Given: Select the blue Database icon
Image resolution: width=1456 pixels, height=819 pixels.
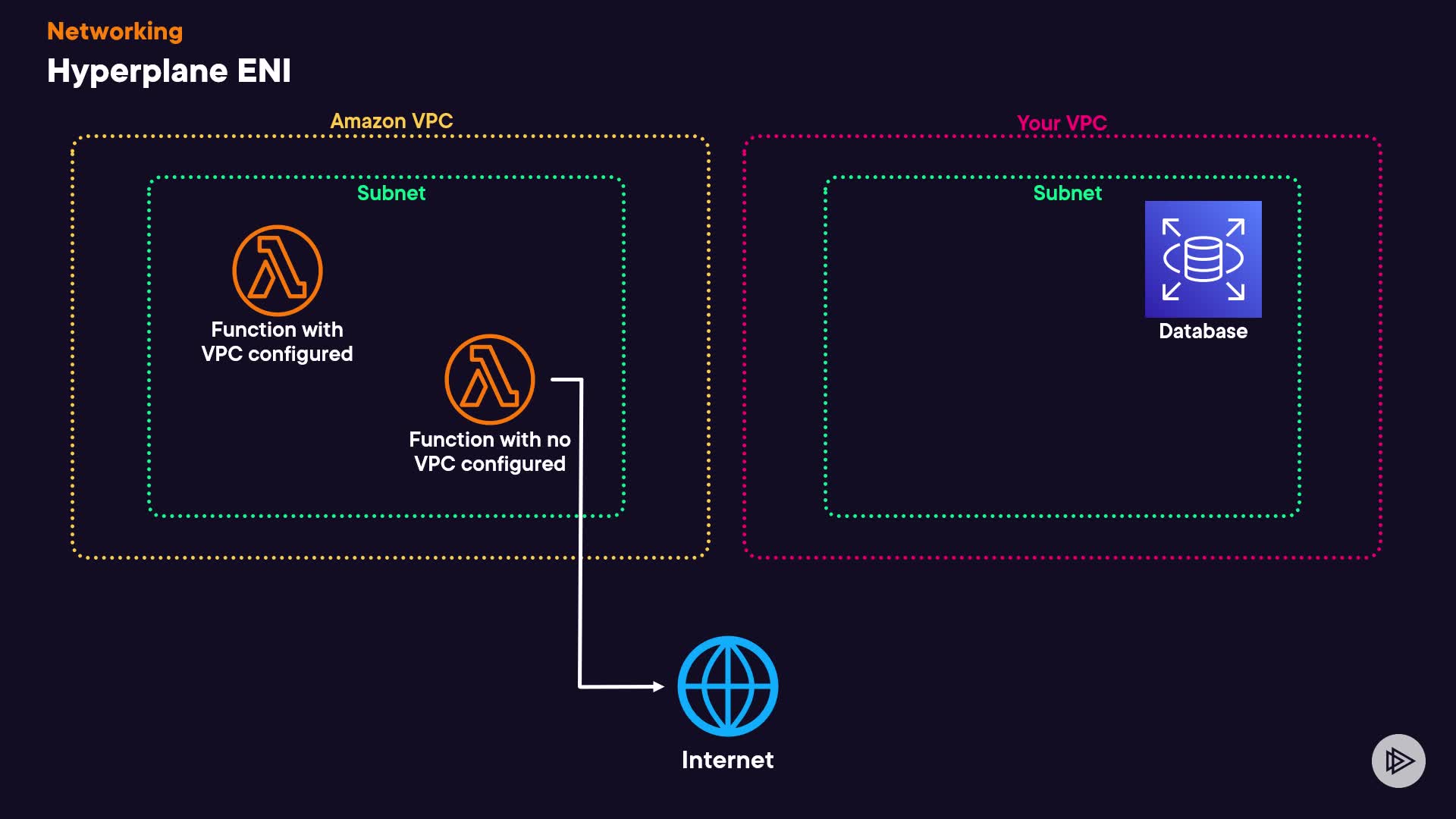Looking at the screenshot, I should (x=1203, y=259).
